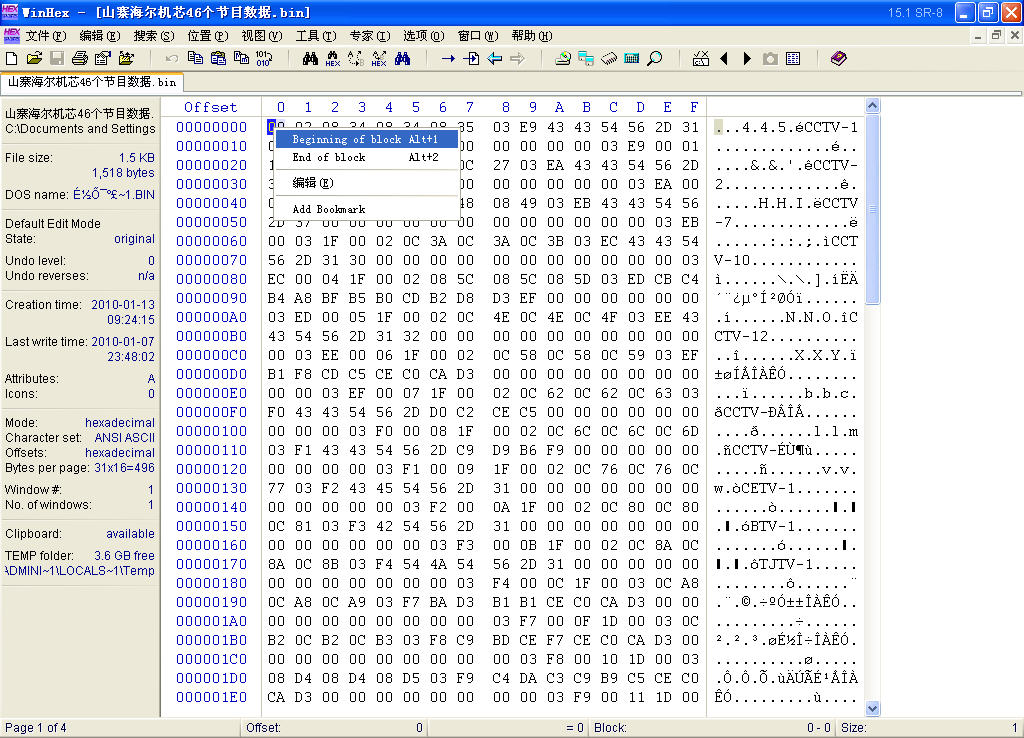The image size is (1024, 738).
Task: Switch to the 山寨海尔机芯46个节目数据.bin tab
Action: pos(91,82)
